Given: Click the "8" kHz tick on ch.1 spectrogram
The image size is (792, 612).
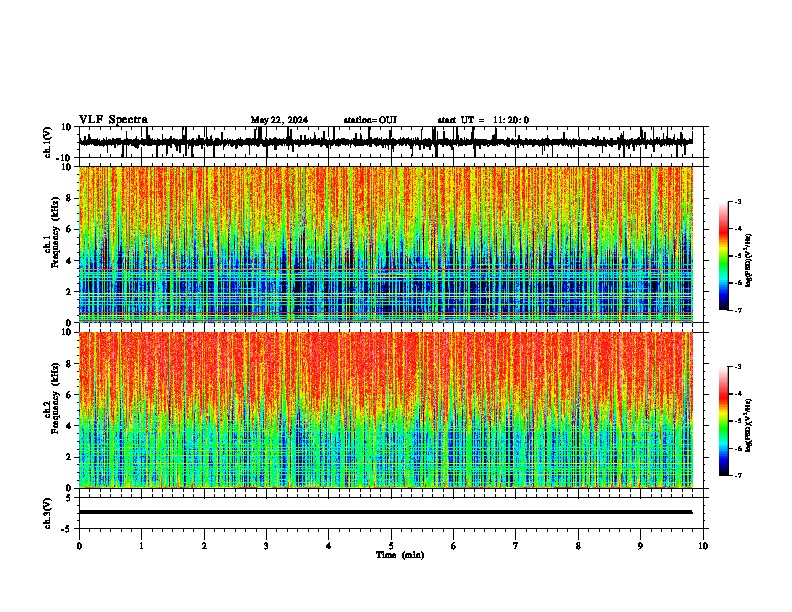Looking at the screenshot, I should [70, 198].
